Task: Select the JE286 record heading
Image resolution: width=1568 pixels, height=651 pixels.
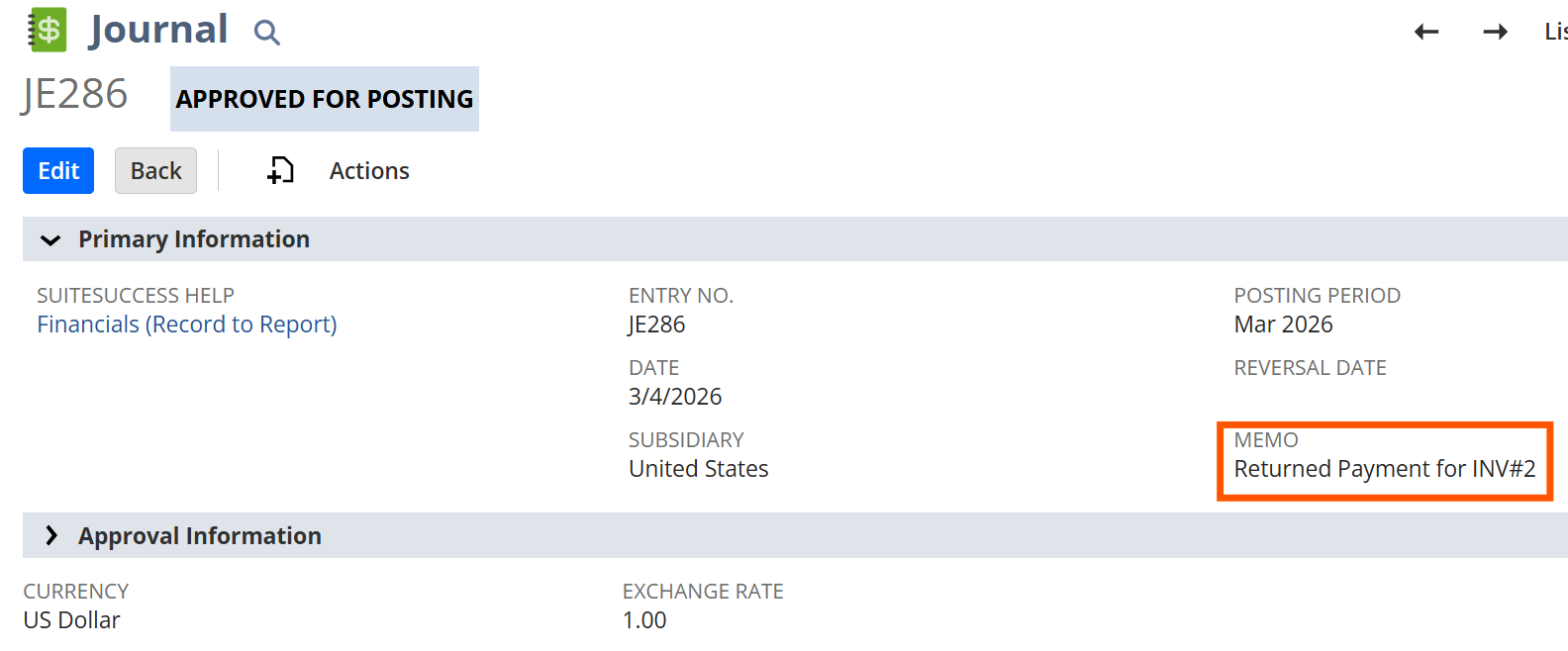Action: point(75,95)
